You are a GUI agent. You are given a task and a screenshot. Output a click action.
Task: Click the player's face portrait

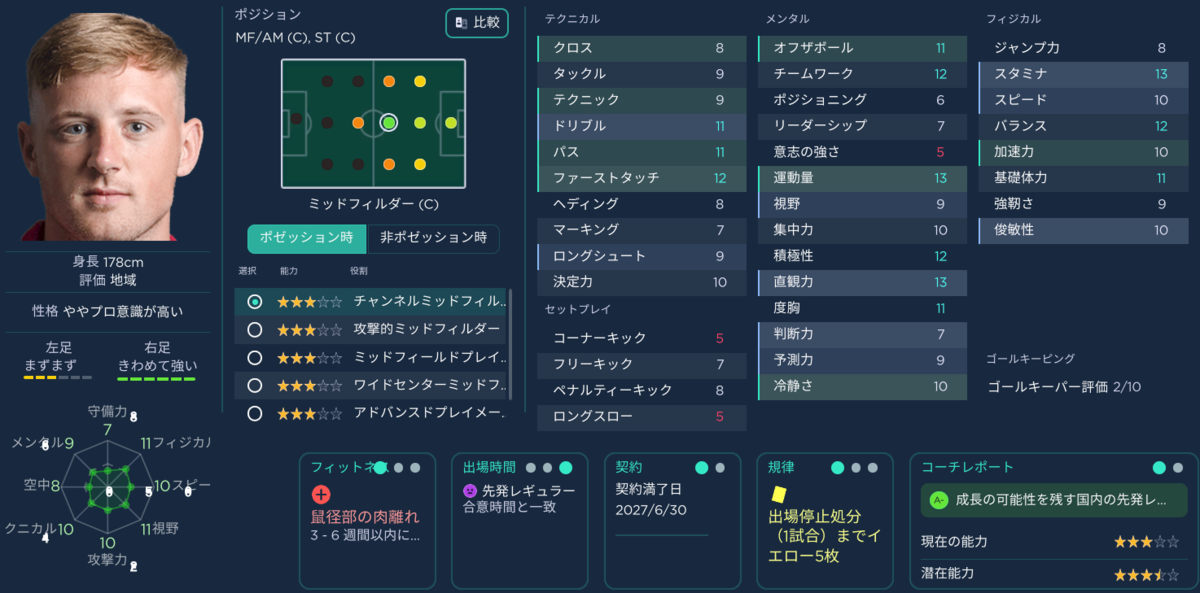[x=110, y=128]
